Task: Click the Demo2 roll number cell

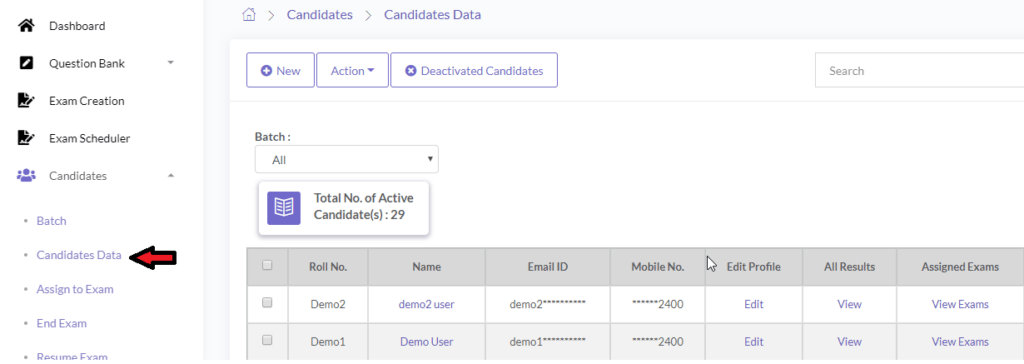Action: tap(328, 304)
